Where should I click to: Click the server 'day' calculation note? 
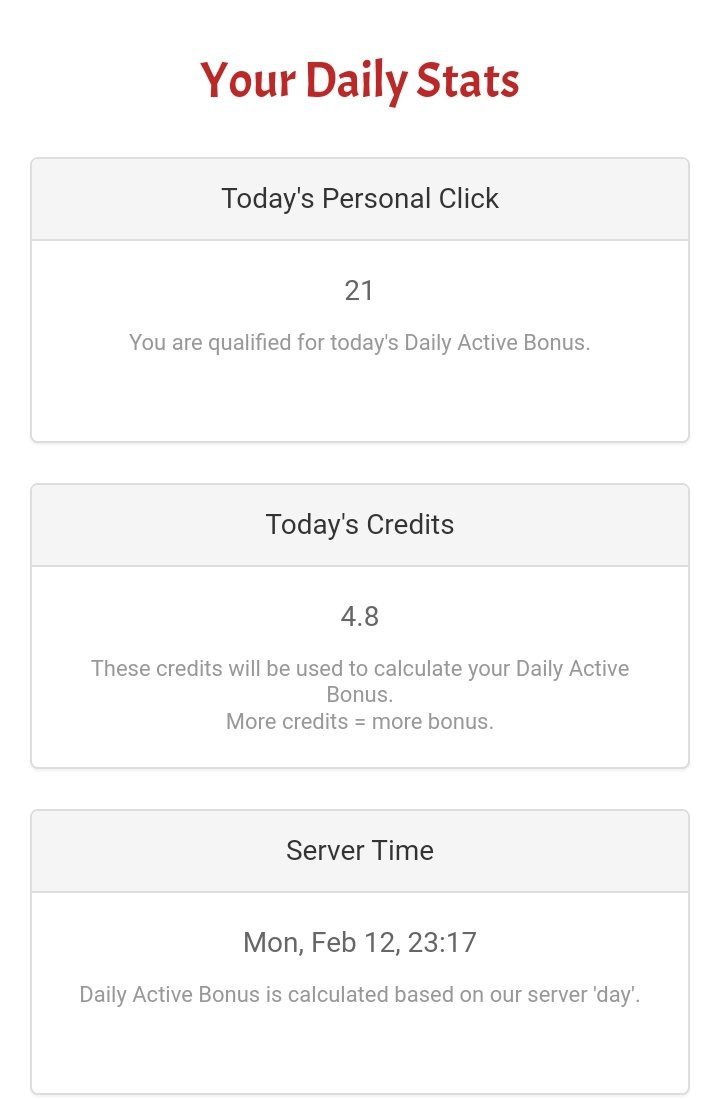360,995
